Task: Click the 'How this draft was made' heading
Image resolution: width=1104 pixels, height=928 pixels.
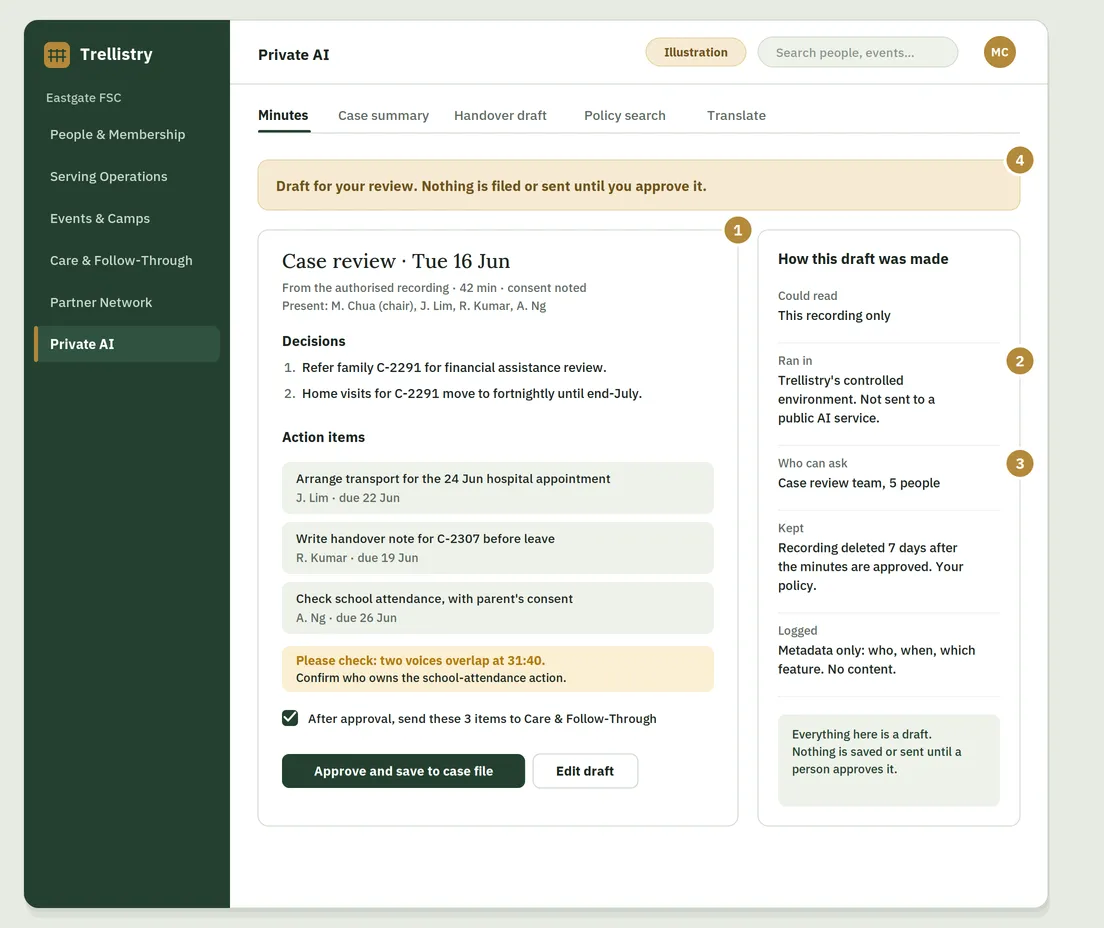Action: [862, 259]
